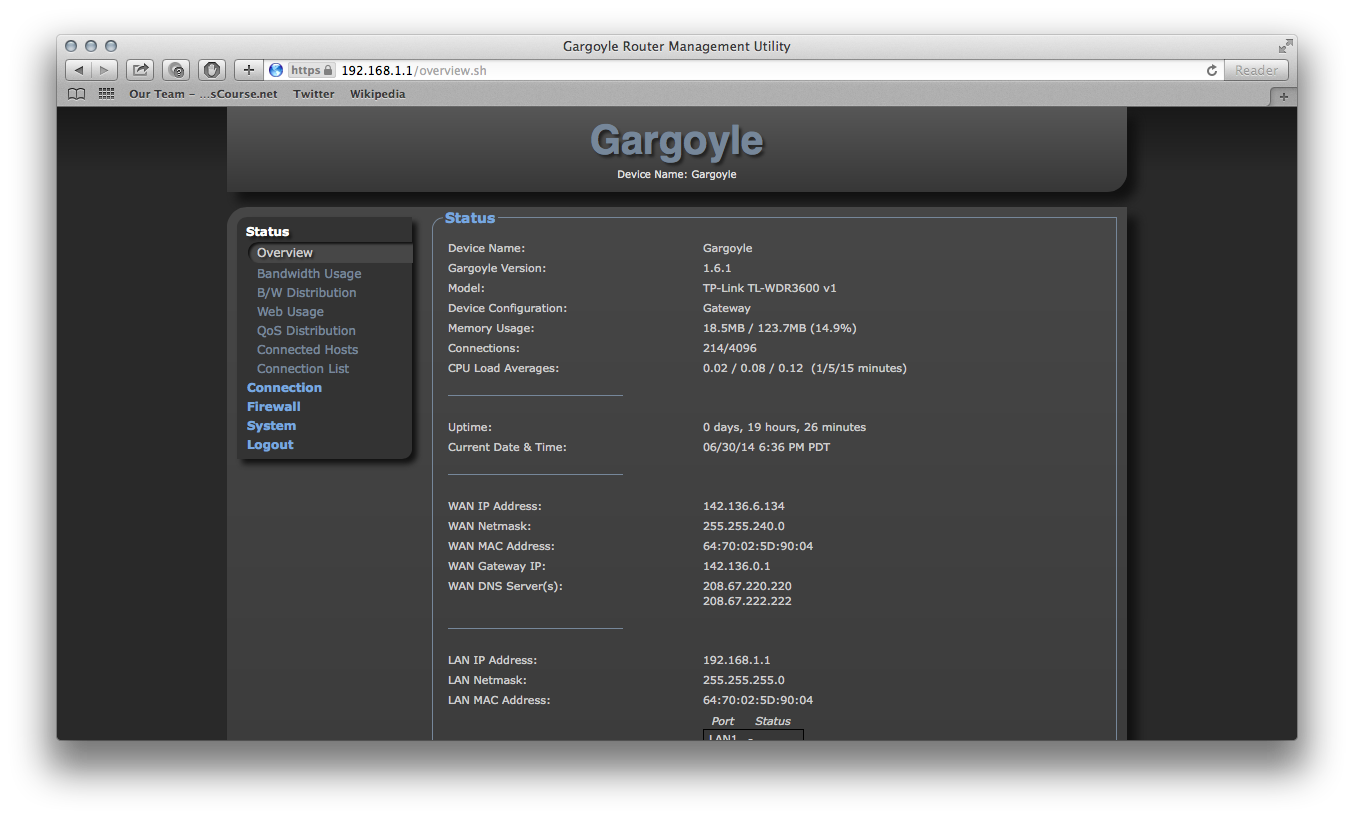Open the Our Team bookmark
Image resolution: width=1354 pixels, height=819 pixels.
pyautogui.click(x=203, y=94)
